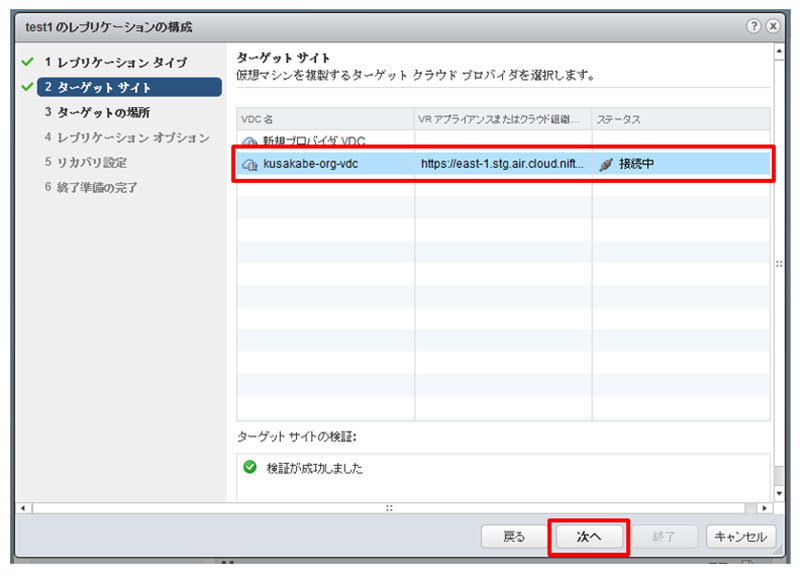This screenshot has height=576, width=800.
Task: Sort by VDC 名 column header
Action: (x=326, y=119)
